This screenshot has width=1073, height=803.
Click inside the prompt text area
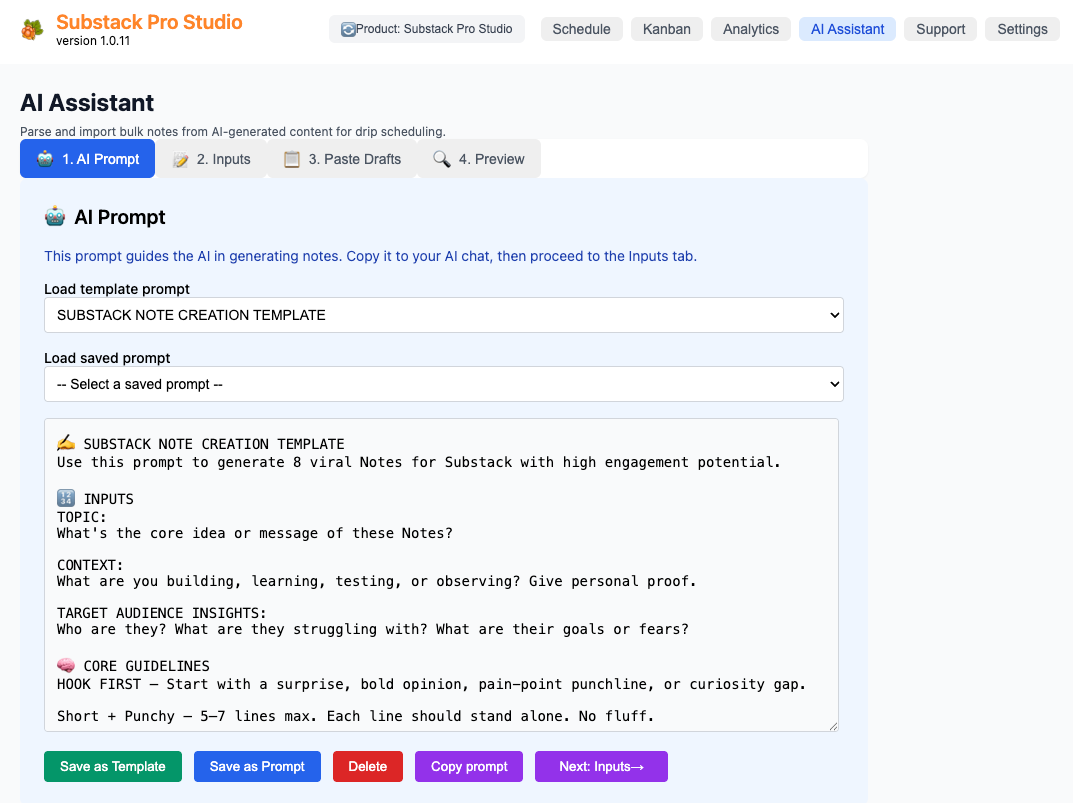pyautogui.click(x=441, y=575)
